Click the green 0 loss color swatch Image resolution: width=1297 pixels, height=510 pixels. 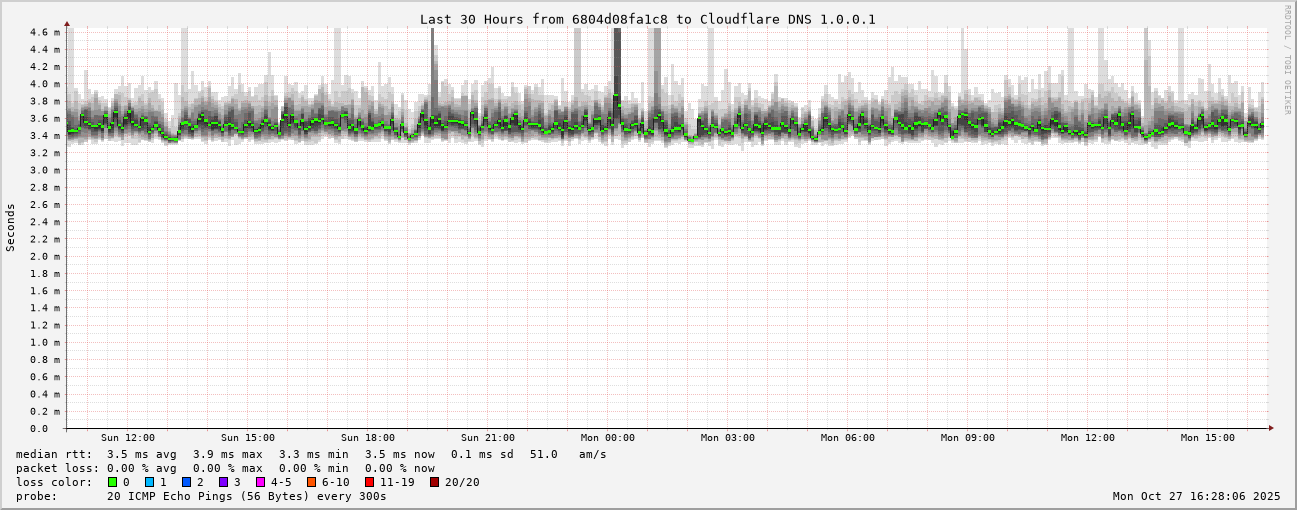(x=113, y=482)
